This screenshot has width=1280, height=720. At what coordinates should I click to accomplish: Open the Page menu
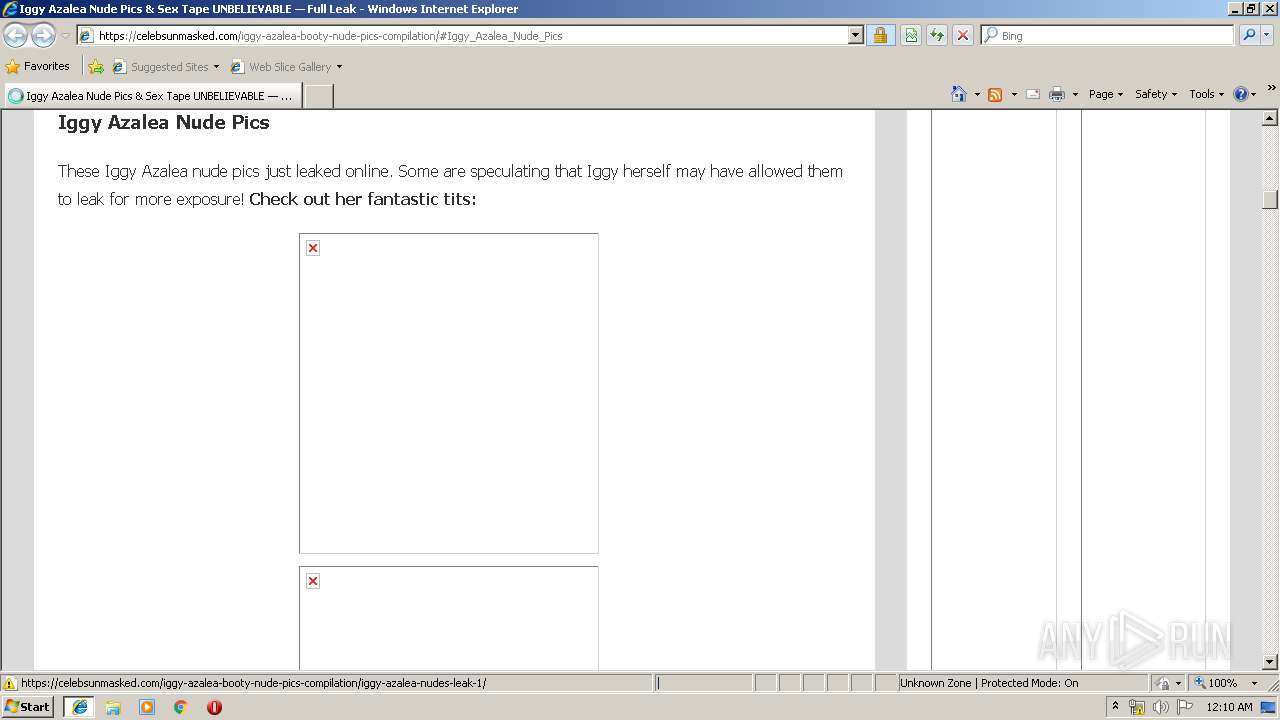pos(1106,94)
